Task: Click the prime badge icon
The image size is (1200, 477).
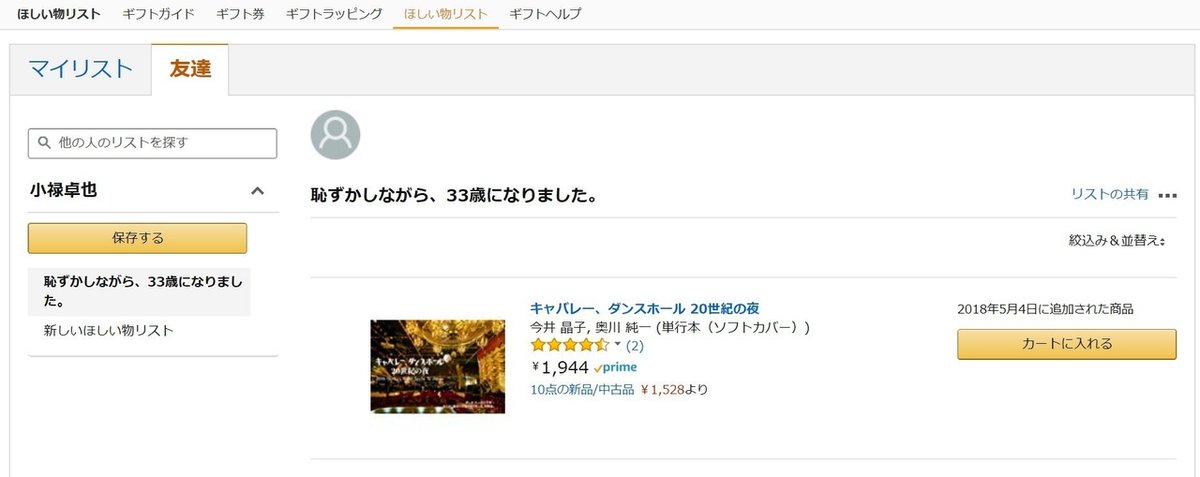Action: click(x=615, y=368)
